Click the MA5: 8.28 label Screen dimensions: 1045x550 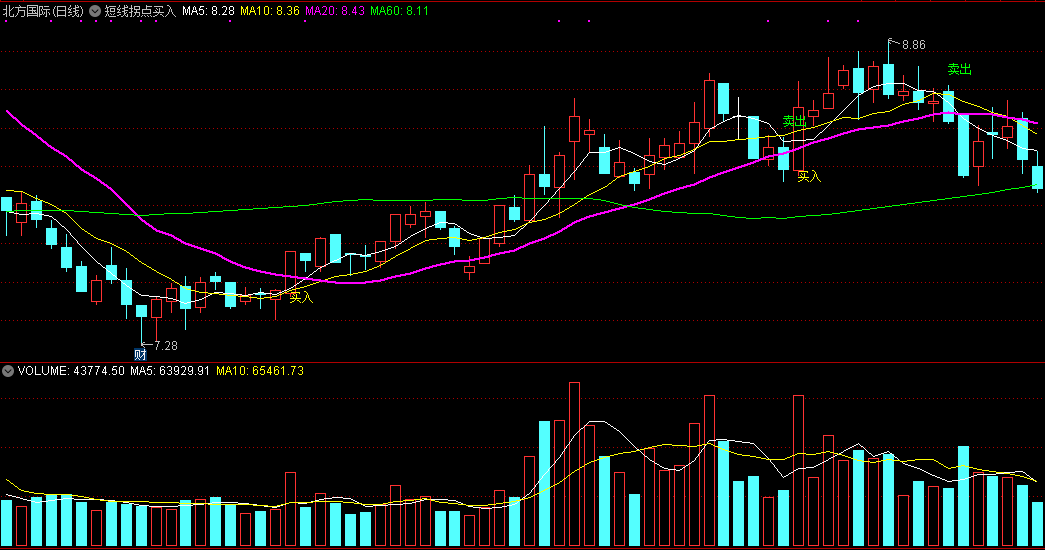208,11
